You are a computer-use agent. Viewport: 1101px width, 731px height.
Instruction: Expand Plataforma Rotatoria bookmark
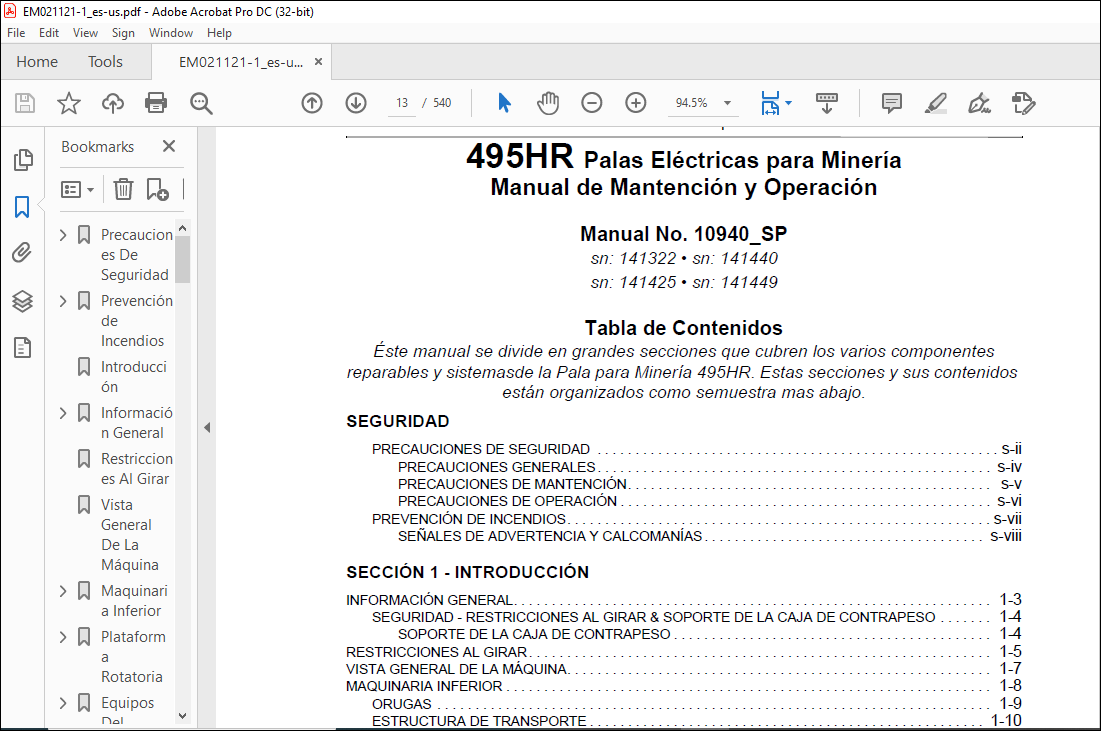(63, 637)
